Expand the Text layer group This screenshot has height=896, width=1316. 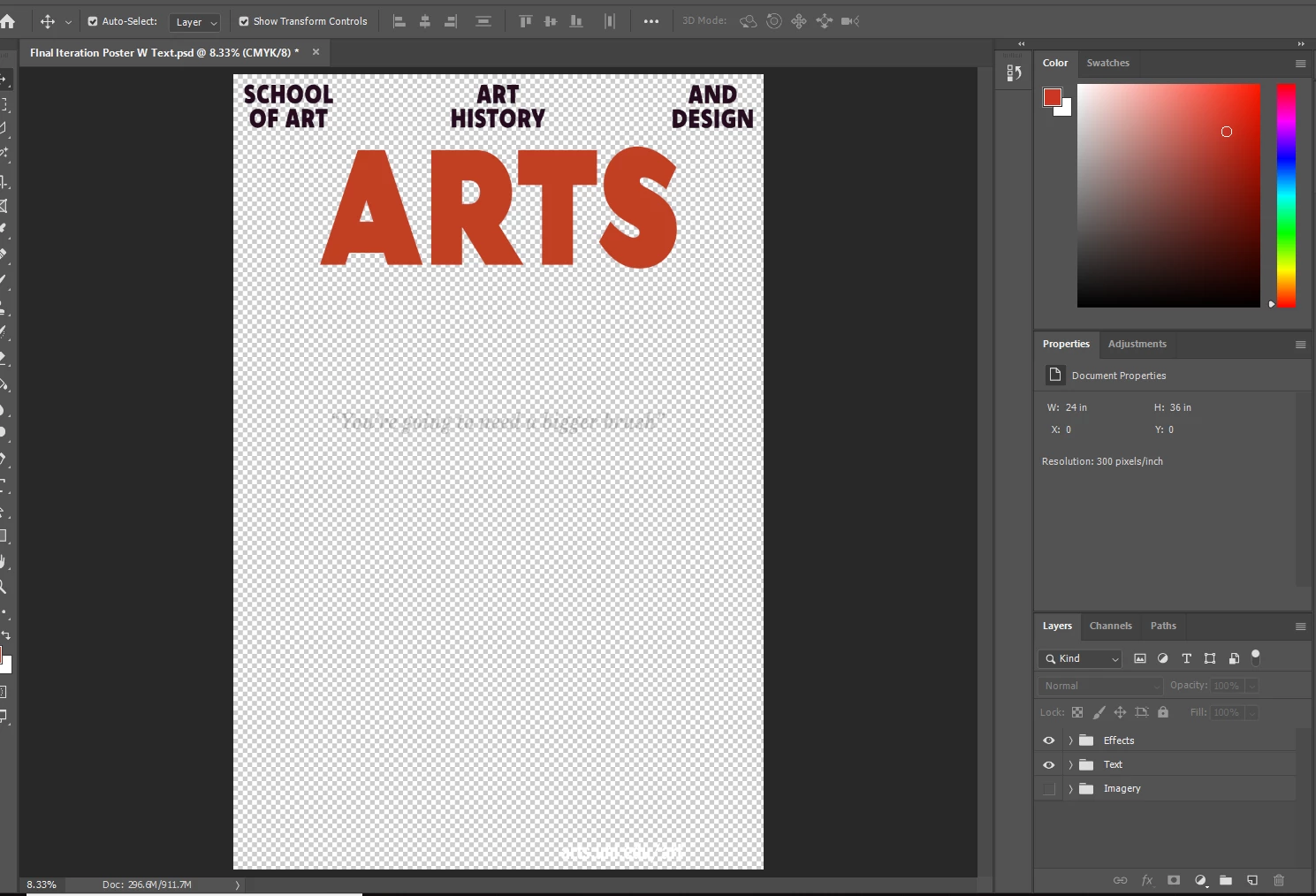pyautogui.click(x=1070, y=765)
